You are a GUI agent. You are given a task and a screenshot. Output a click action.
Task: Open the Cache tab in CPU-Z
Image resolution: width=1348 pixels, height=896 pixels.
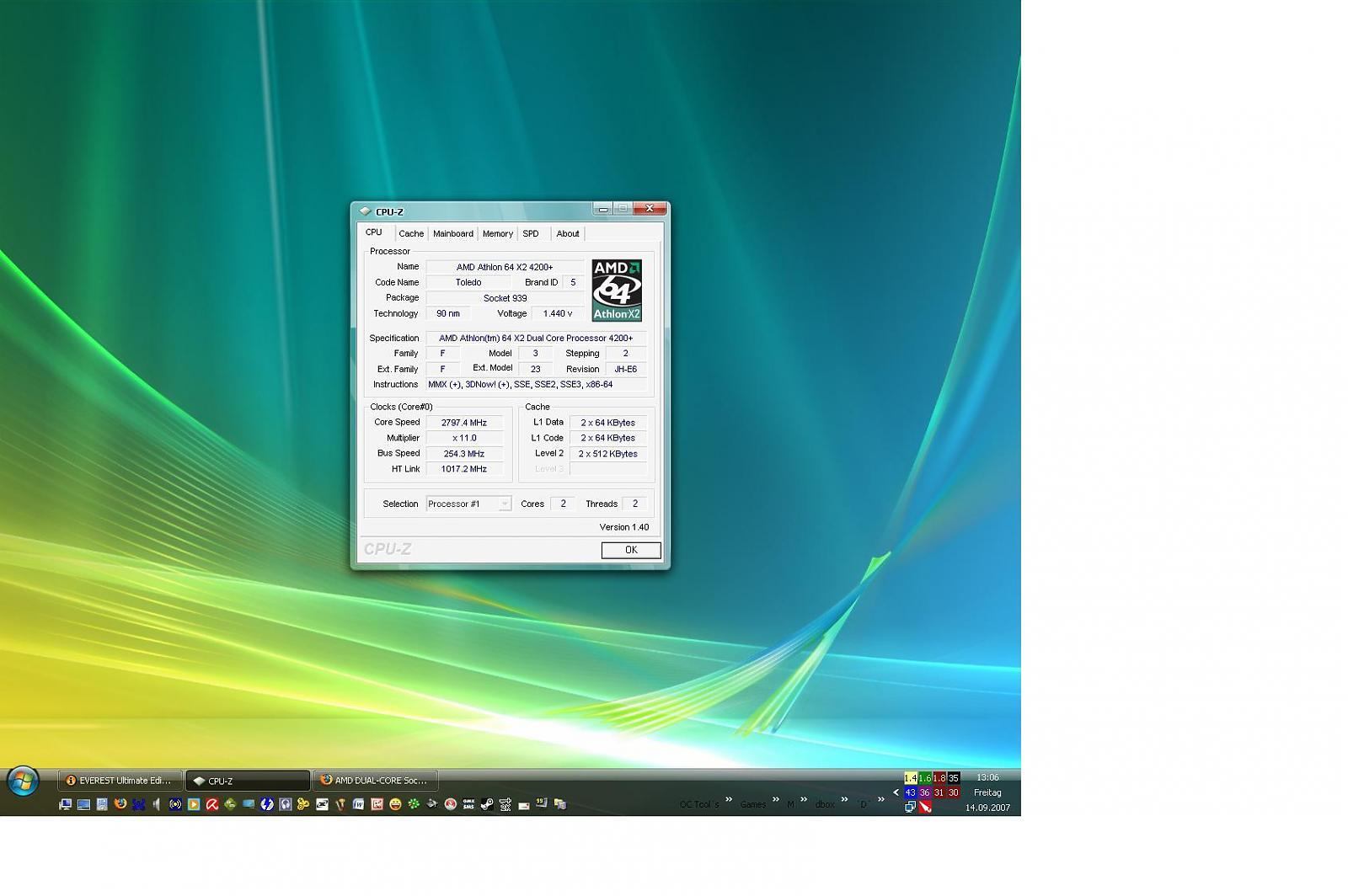pyautogui.click(x=411, y=234)
